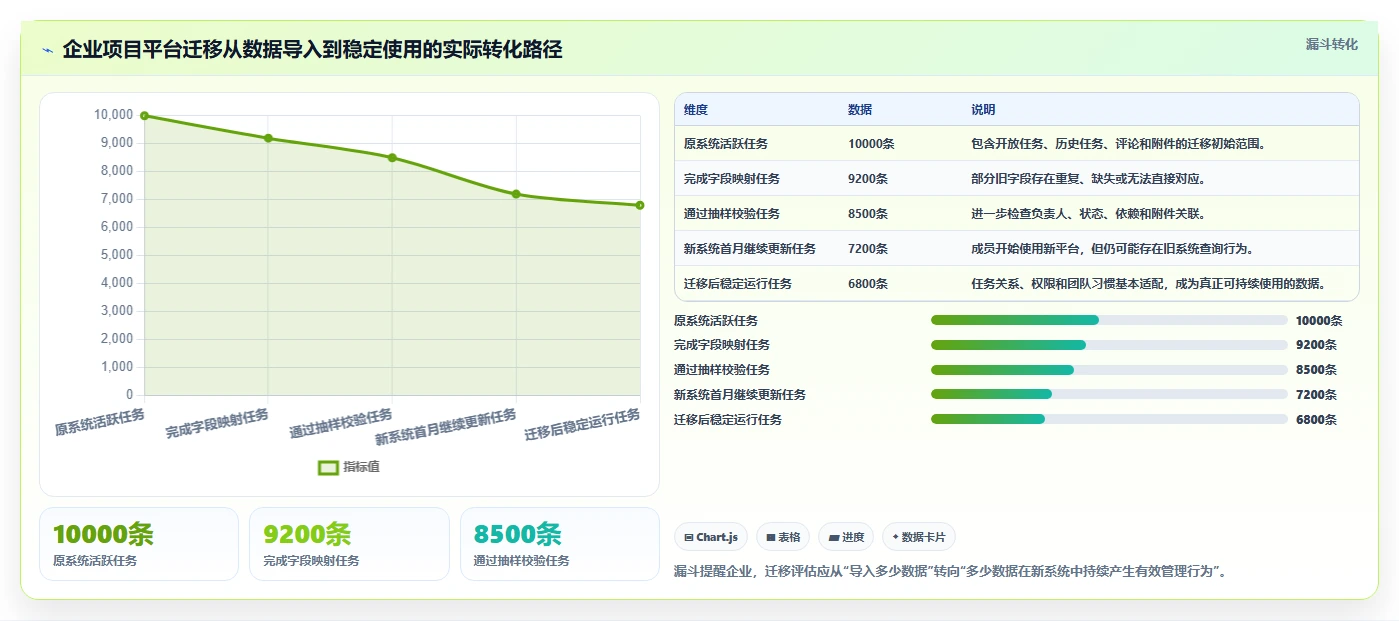1399x621 pixels.
Task: Click the 原系统活跃任务 progress bar
Action: (1109, 320)
